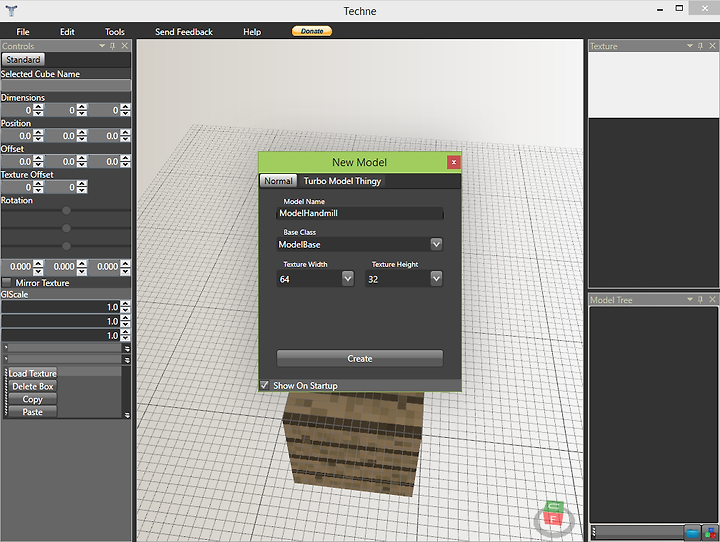Close the Model Tree panel
The image size is (720, 542).
click(712, 299)
